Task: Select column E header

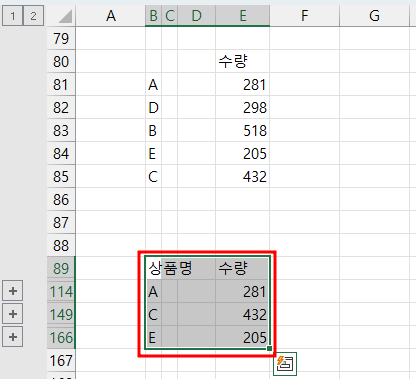Action: (243, 16)
